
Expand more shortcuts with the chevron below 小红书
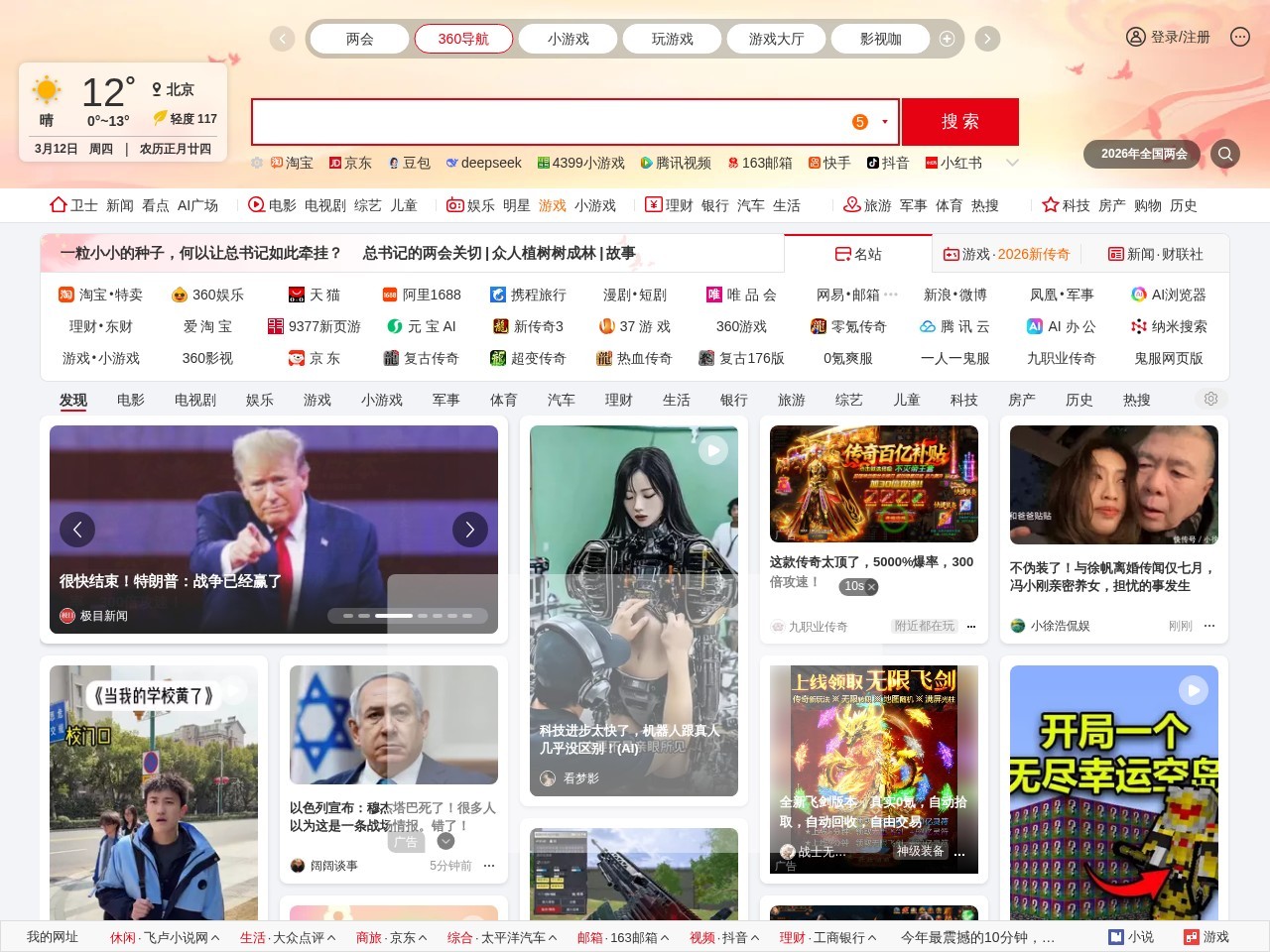click(1012, 163)
